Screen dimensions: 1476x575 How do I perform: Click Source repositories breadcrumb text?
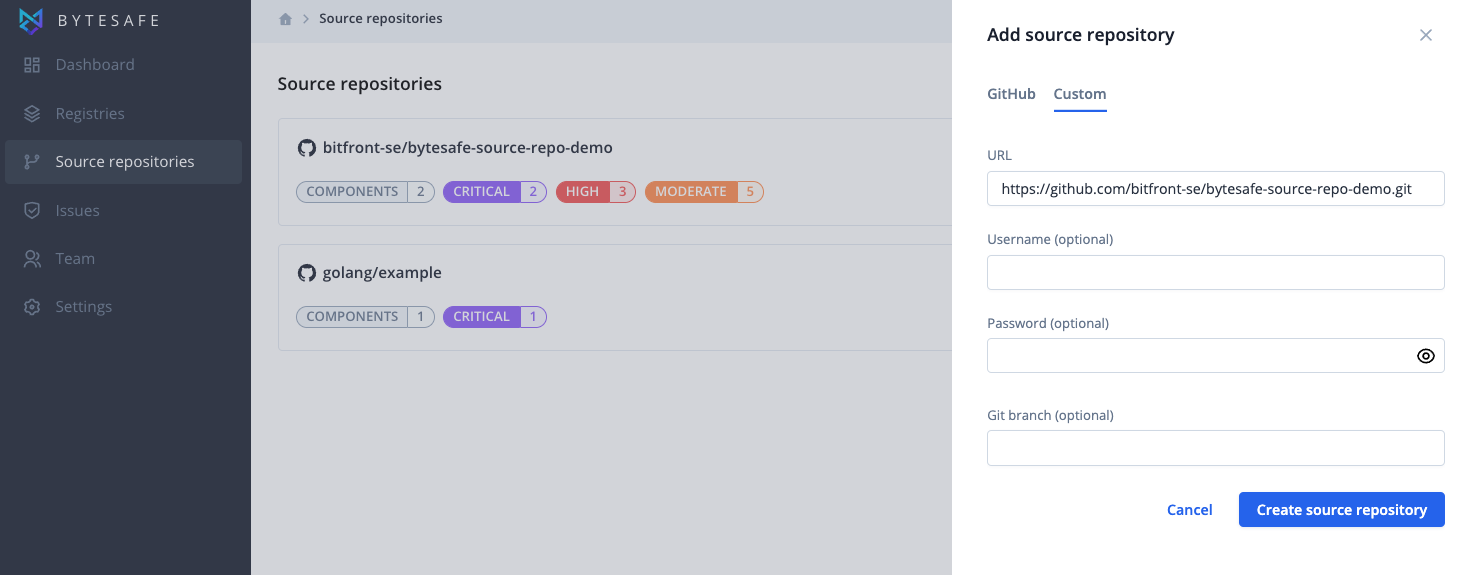pyautogui.click(x=381, y=19)
